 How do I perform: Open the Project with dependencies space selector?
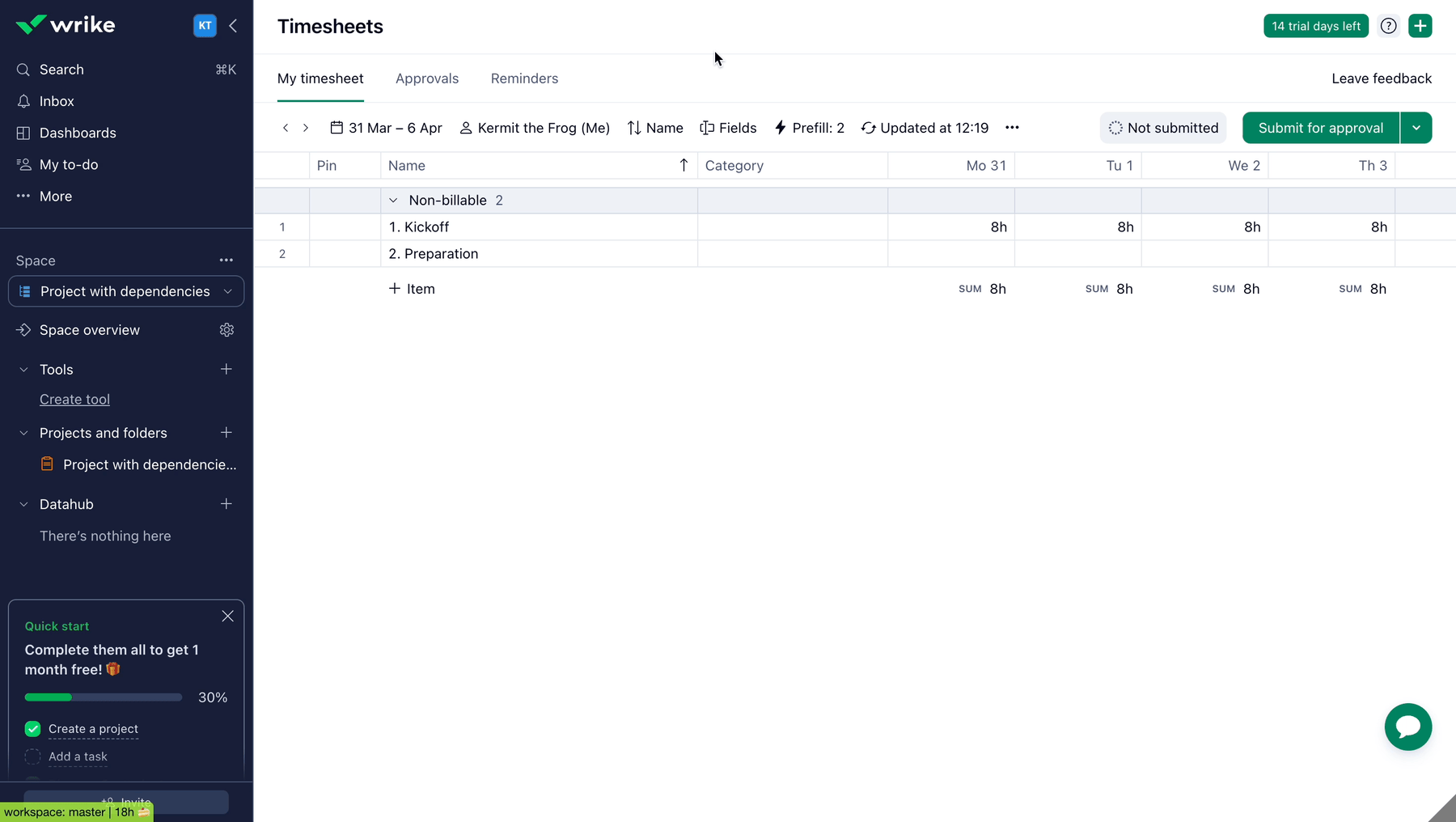point(125,291)
